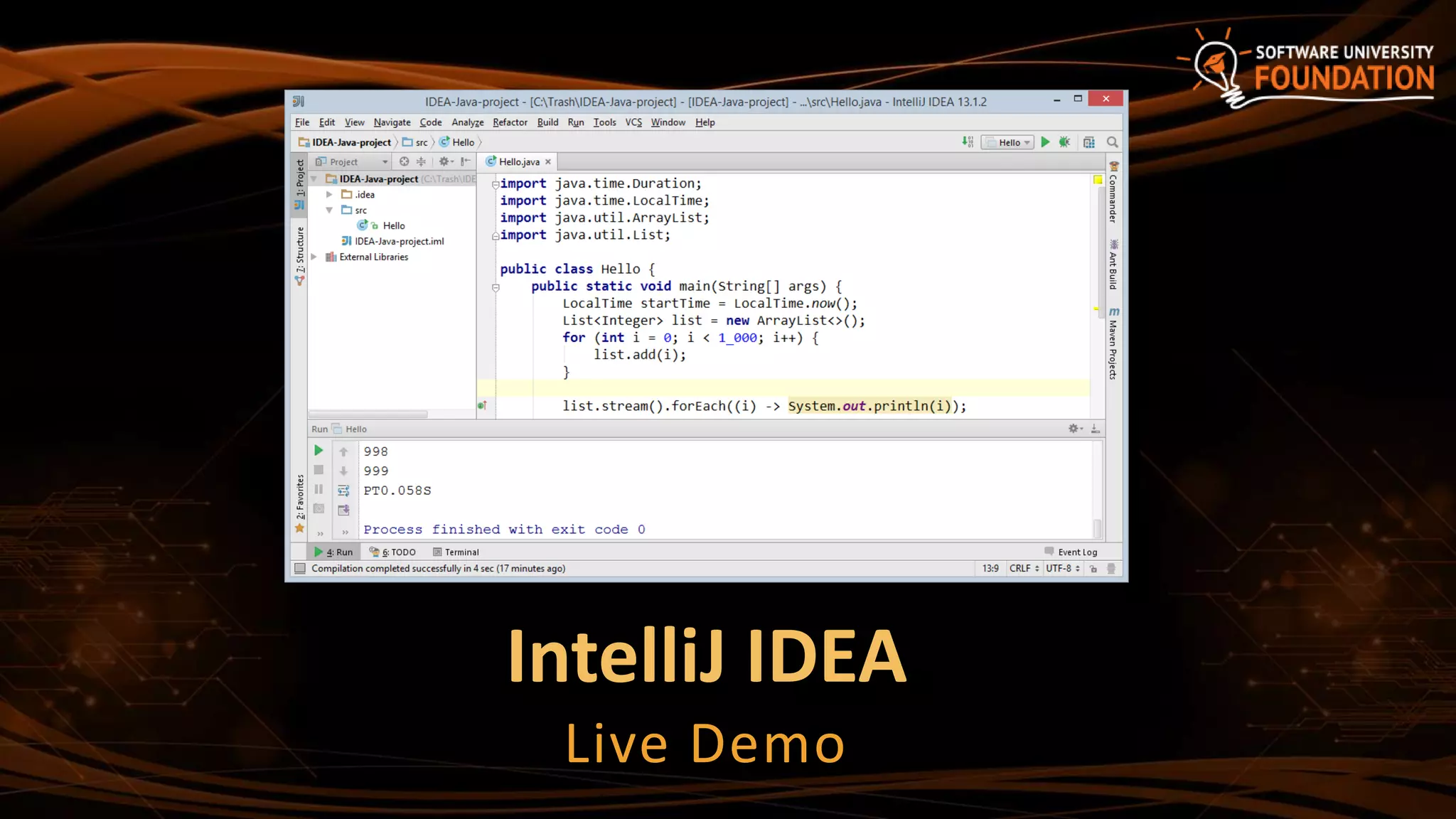Click Collapse All in Project panel
Viewport: 1456px width, 819px height.
coord(421,161)
